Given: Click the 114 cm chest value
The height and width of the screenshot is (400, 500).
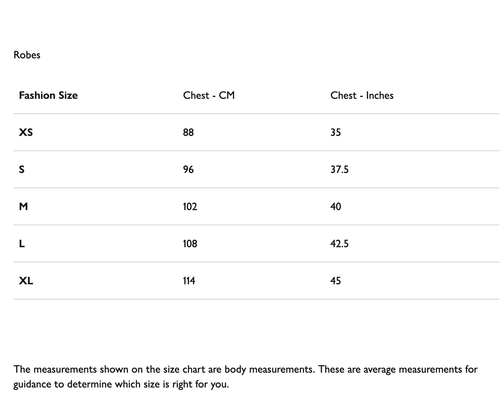Looking at the screenshot, I should 189,281.
